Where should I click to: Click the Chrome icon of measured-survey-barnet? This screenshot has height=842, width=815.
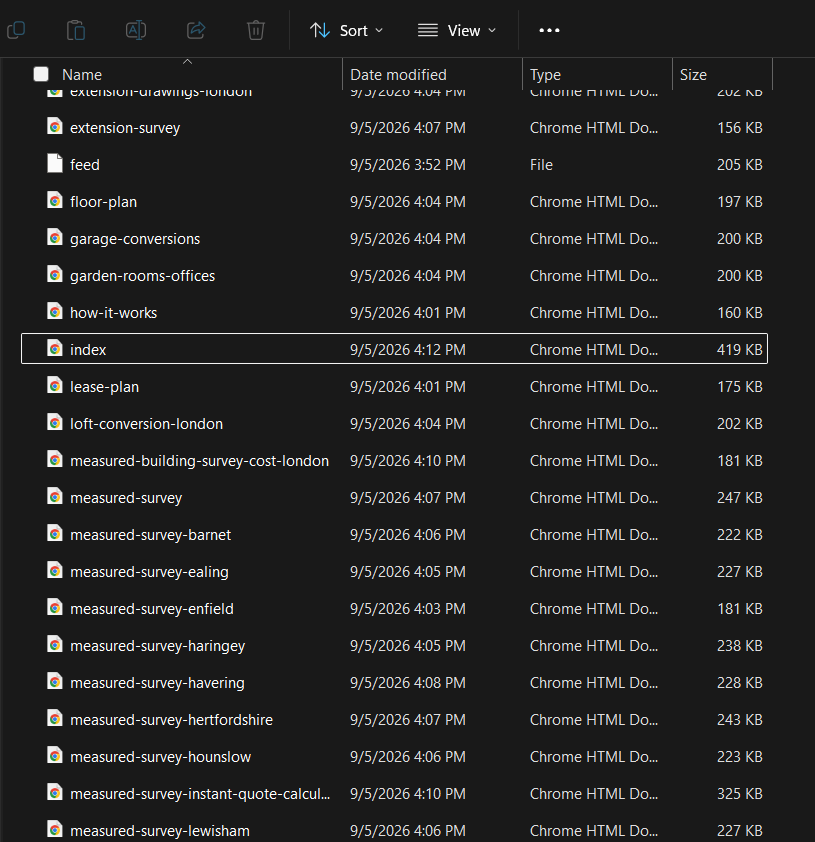tap(54, 534)
